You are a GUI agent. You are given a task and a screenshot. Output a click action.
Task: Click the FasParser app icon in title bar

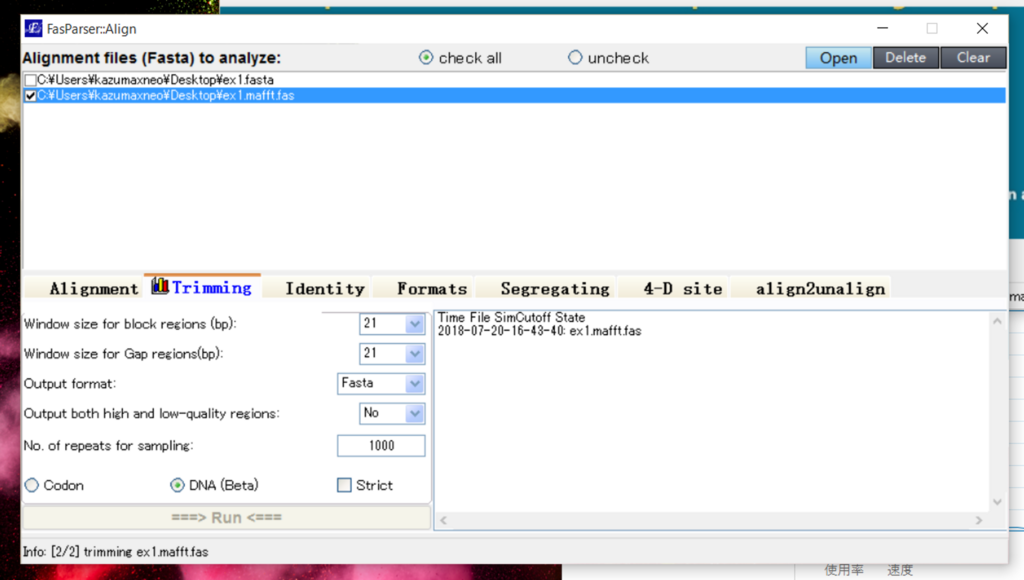point(33,29)
